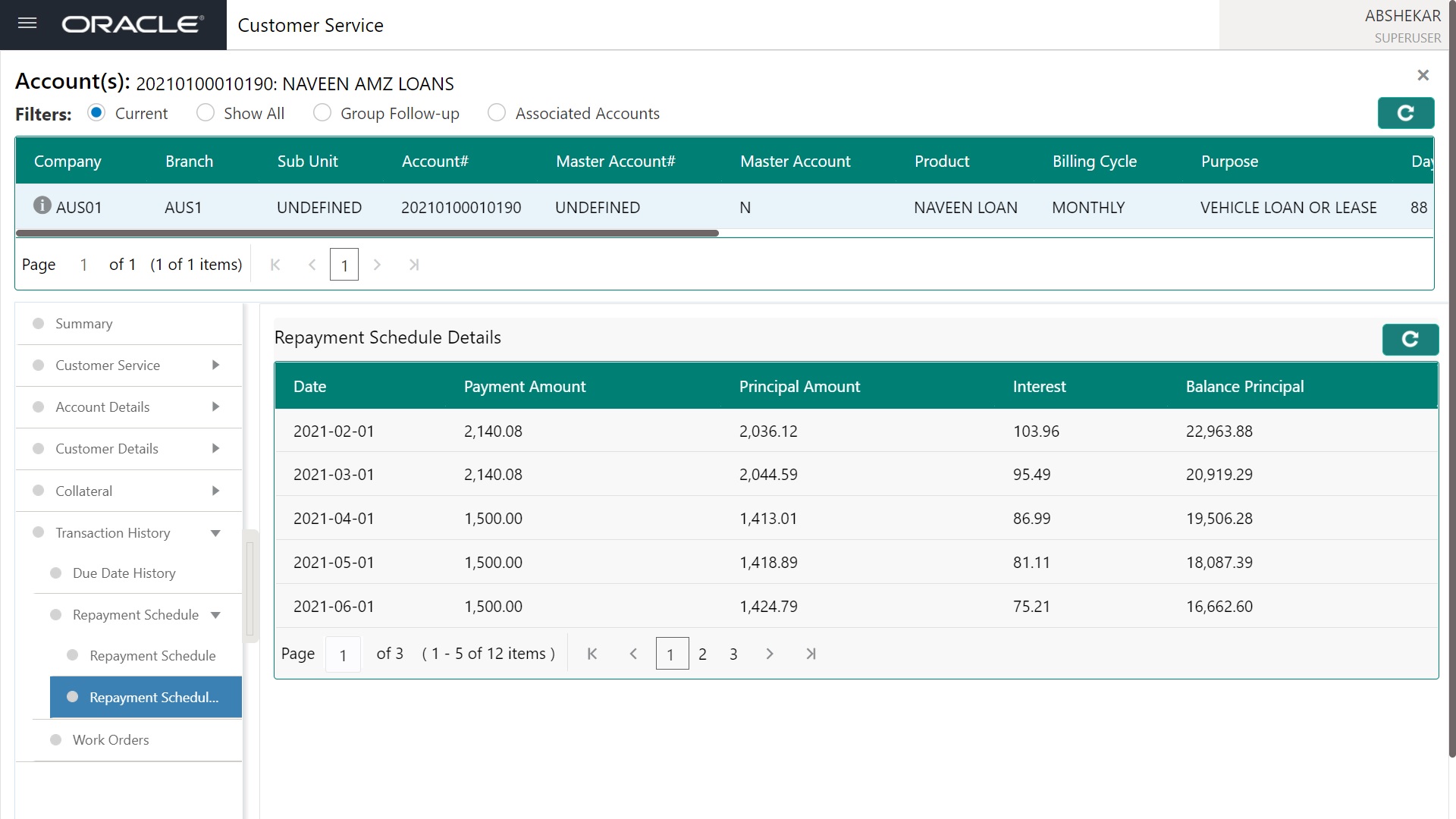This screenshot has width=1456, height=819.
Task: Collapse the Transaction History section
Action: 215,533
